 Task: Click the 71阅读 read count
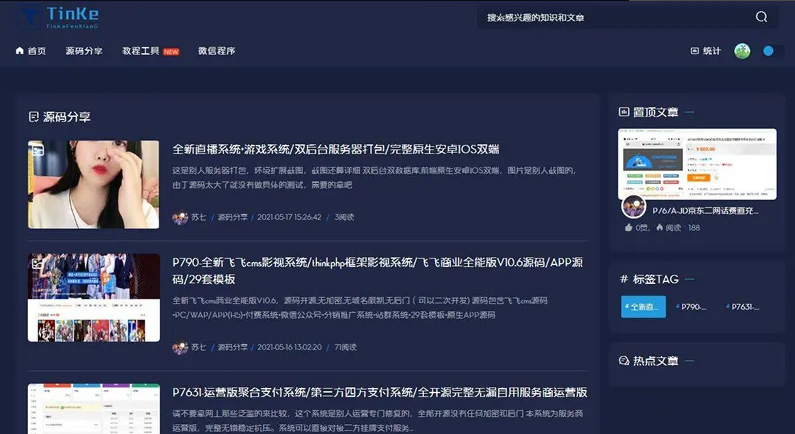coord(345,347)
